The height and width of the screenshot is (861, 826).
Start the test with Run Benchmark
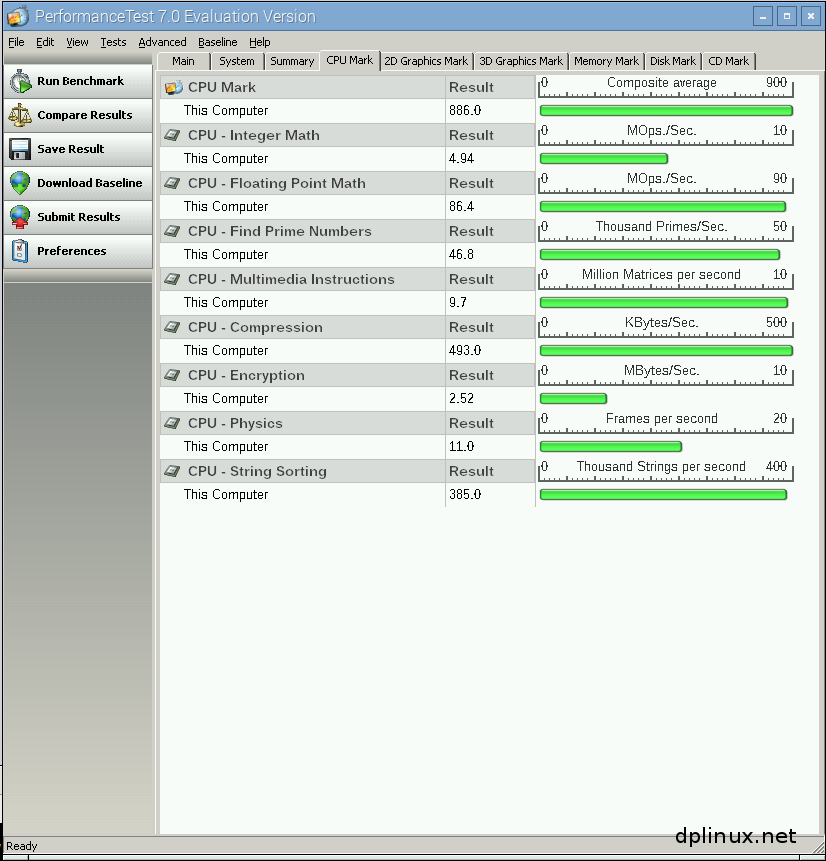click(78, 81)
